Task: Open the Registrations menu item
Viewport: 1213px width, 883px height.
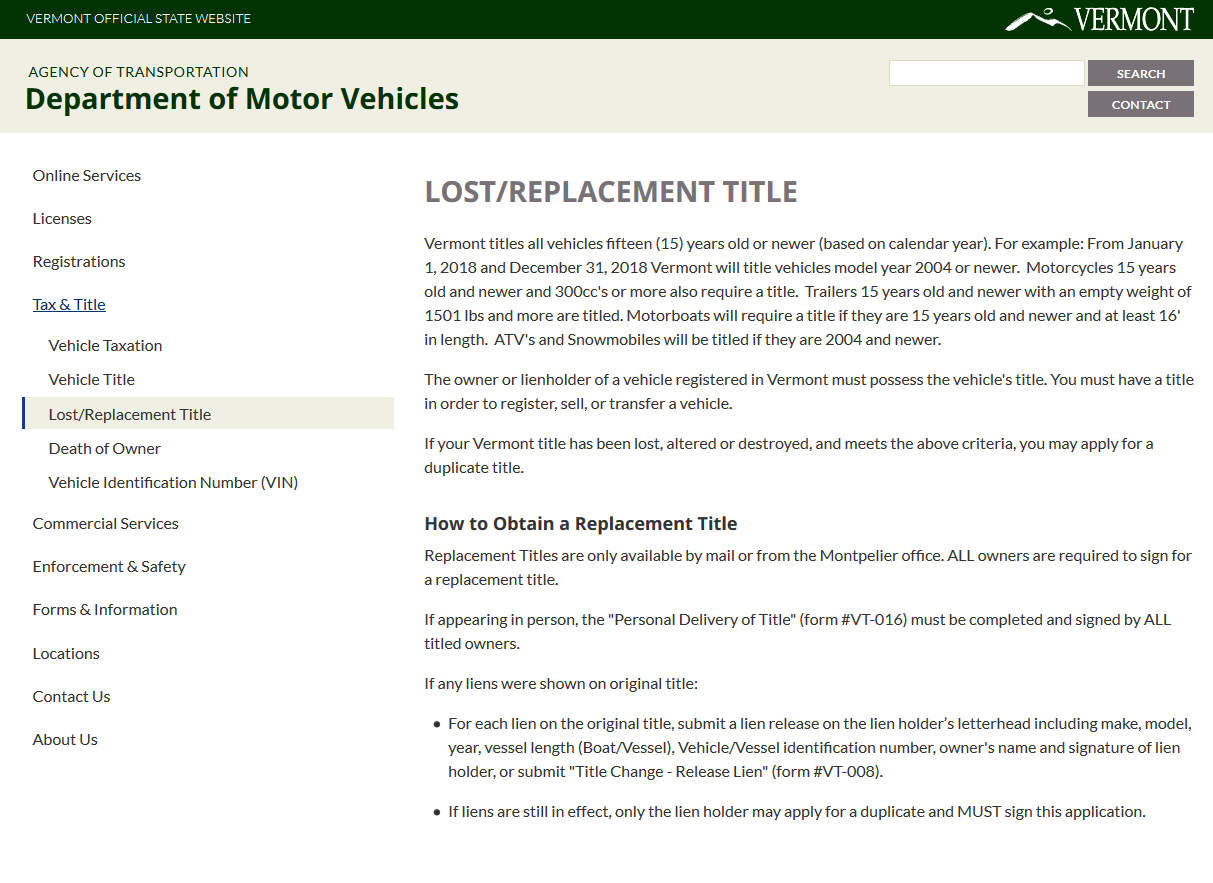Action: pyautogui.click(x=79, y=261)
